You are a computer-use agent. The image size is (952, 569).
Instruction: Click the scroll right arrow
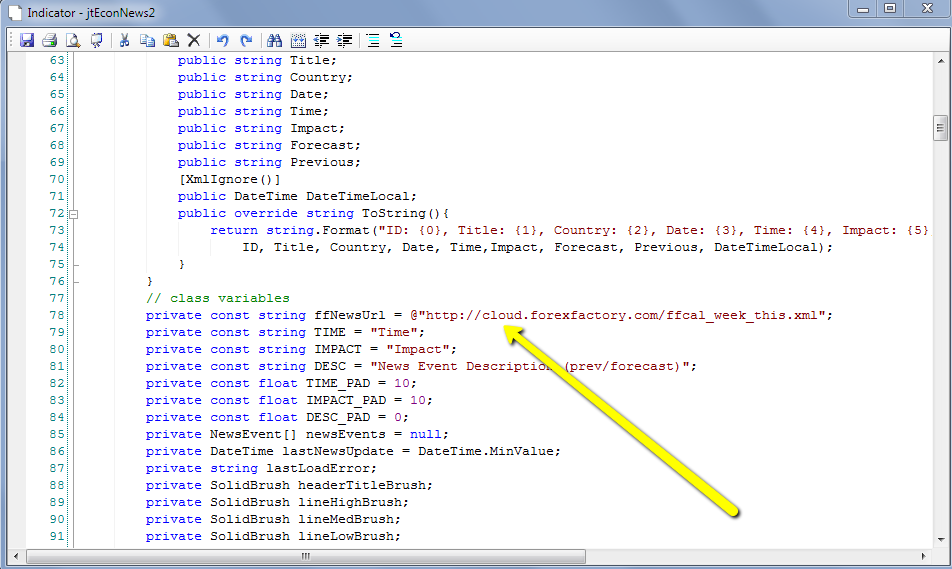[x=923, y=556]
